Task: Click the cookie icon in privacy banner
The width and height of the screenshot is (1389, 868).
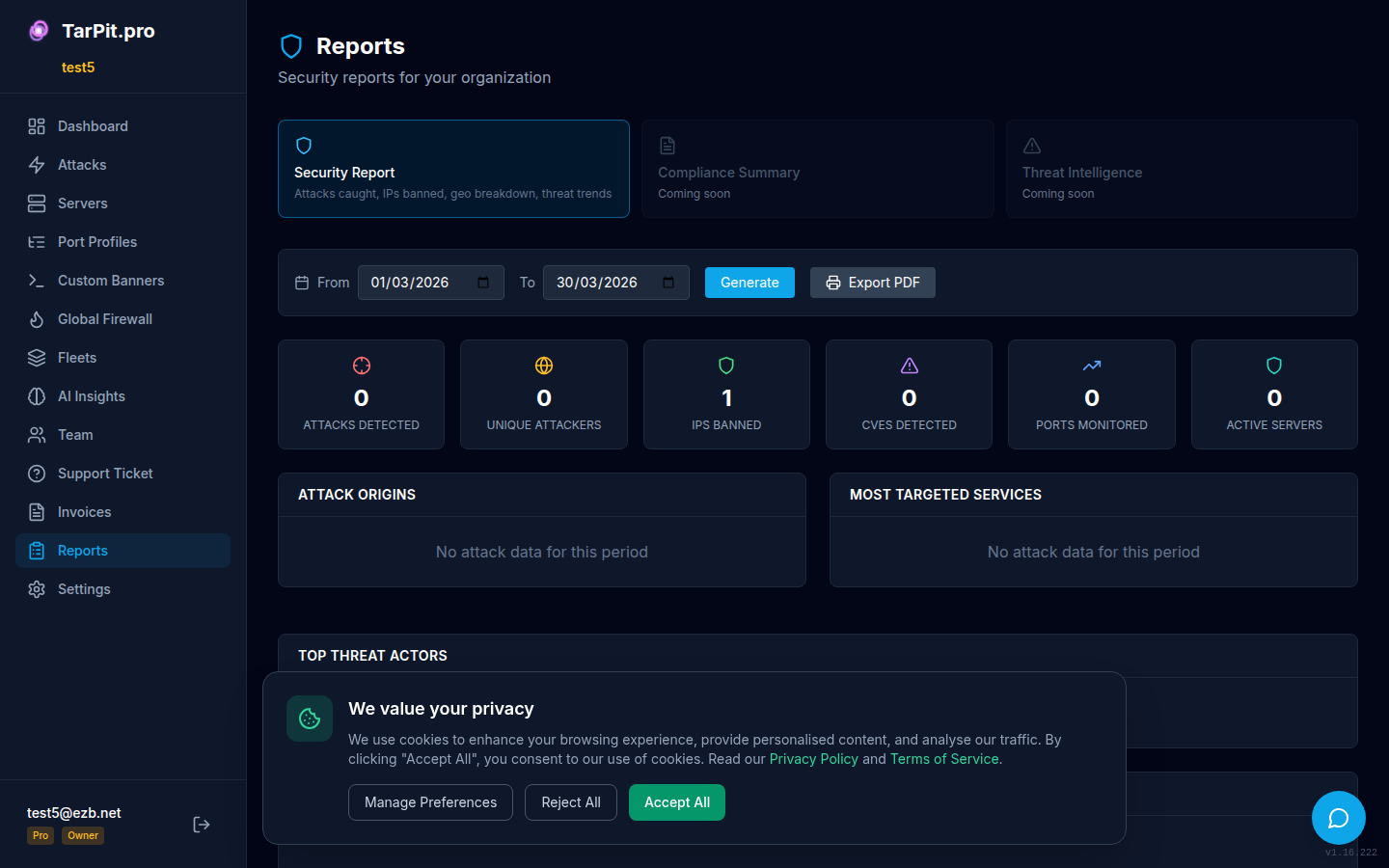Action: [310, 719]
